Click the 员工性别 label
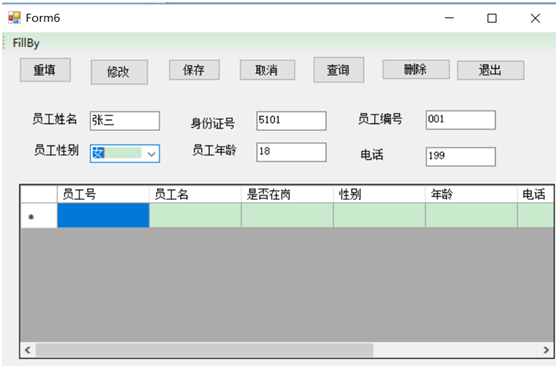This screenshot has width=558, height=368. click(x=56, y=150)
